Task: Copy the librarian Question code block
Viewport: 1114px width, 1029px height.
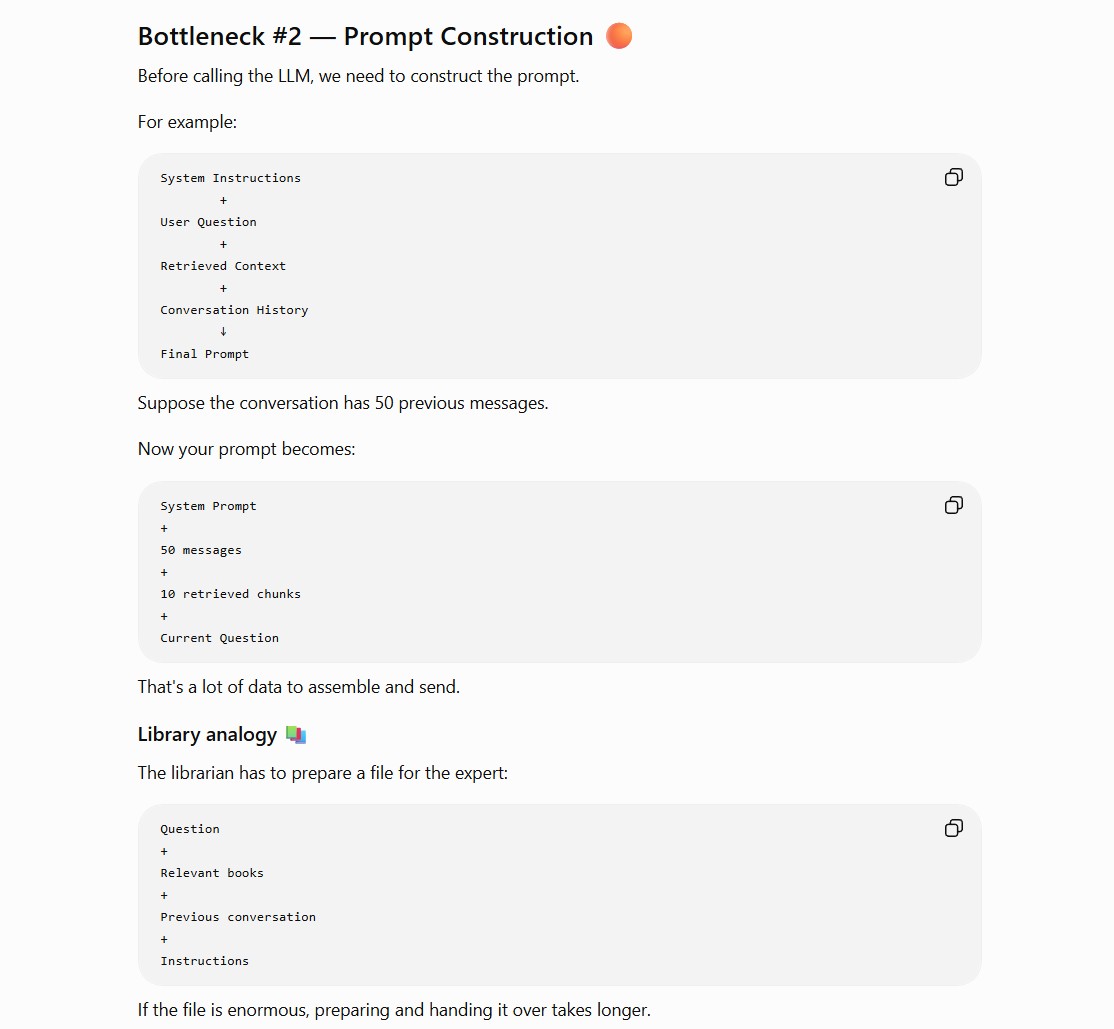Action: click(953, 828)
